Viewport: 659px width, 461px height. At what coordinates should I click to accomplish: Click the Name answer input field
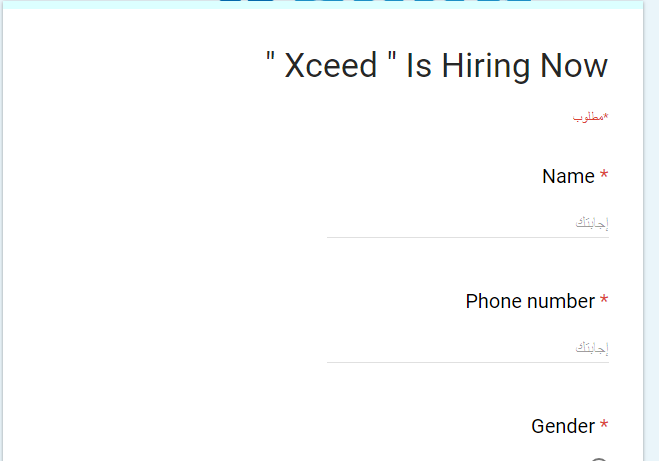click(467, 222)
